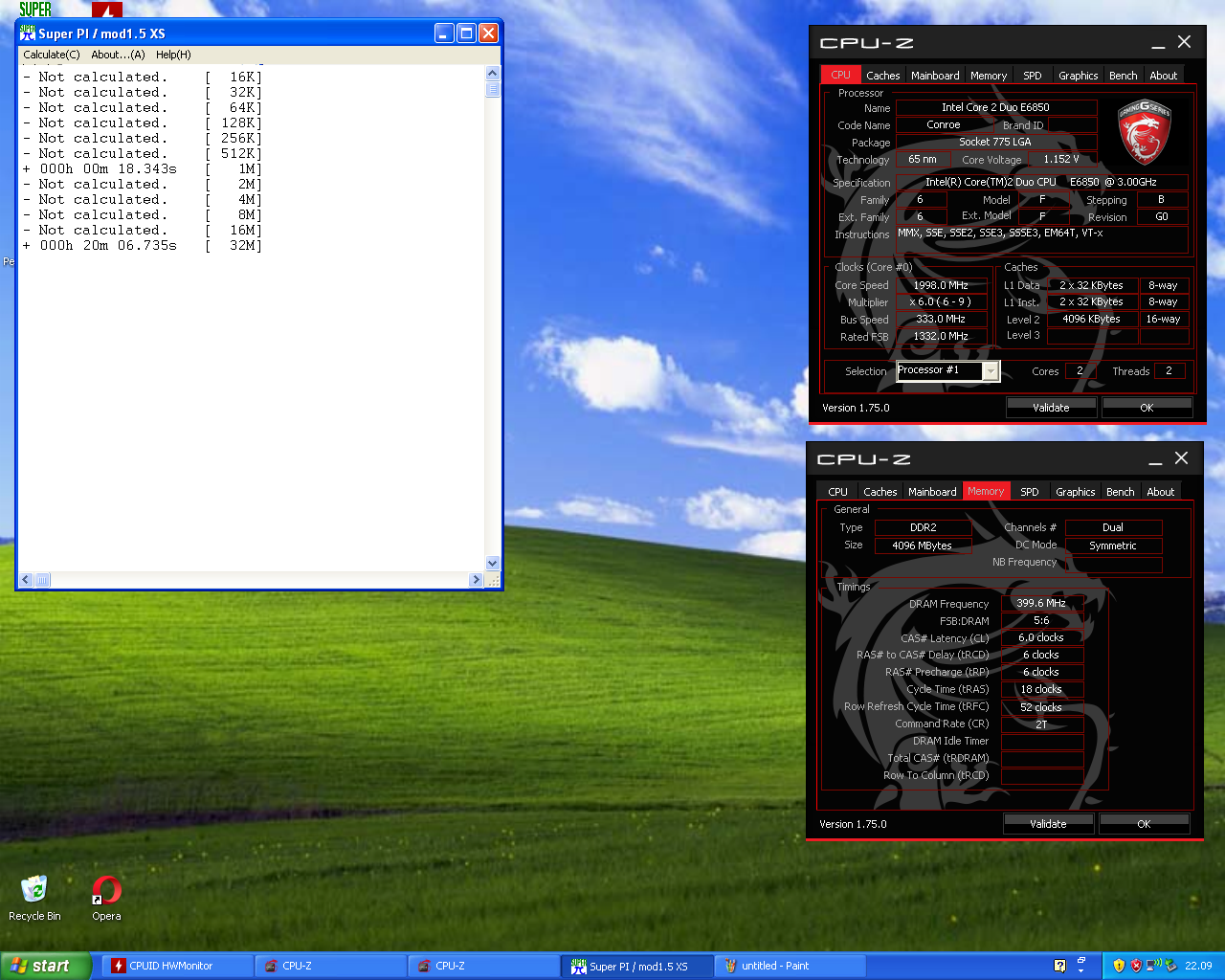Click the MSI dragon logo in CPU-Z

pyautogui.click(x=1145, y=132)
